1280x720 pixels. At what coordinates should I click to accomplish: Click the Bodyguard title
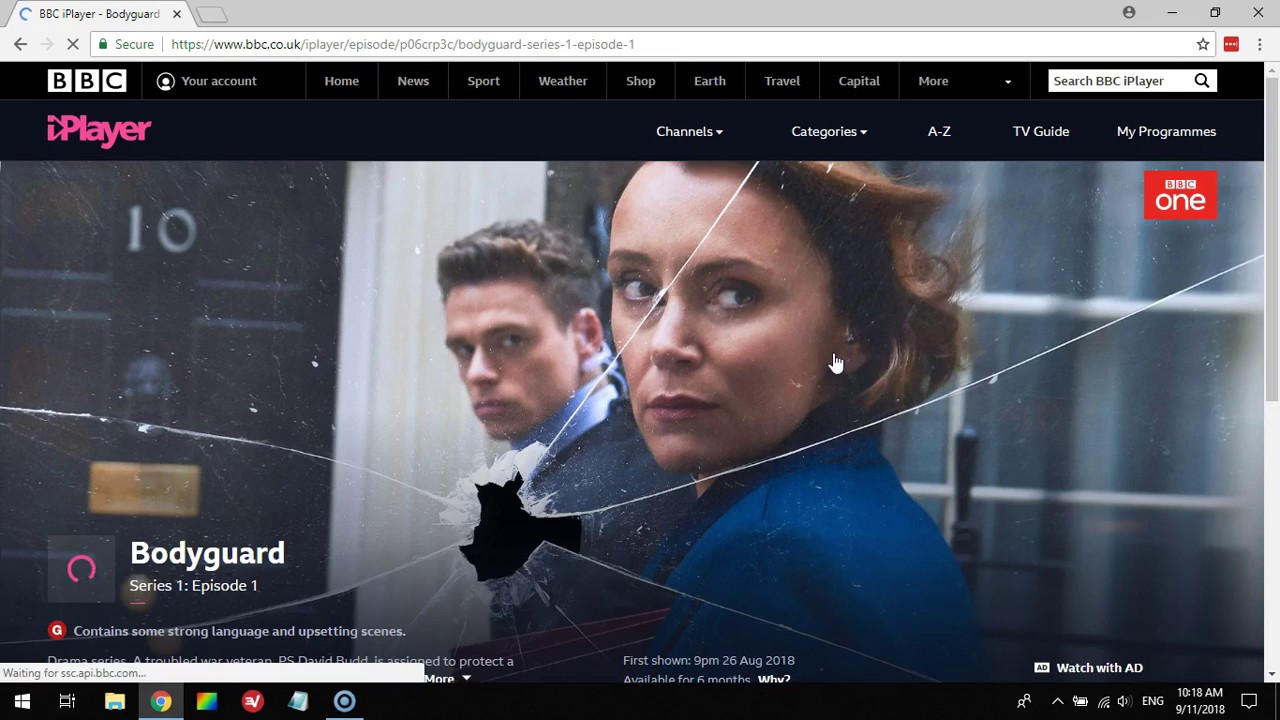click(x=207, y=553)
